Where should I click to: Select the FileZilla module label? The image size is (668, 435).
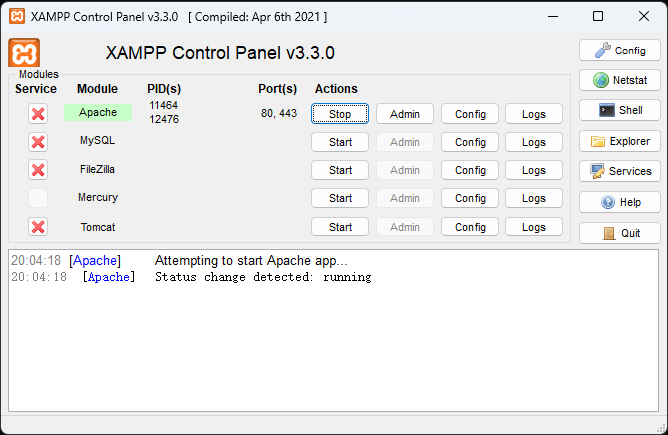pyautogui.click(x=98, y=169)
